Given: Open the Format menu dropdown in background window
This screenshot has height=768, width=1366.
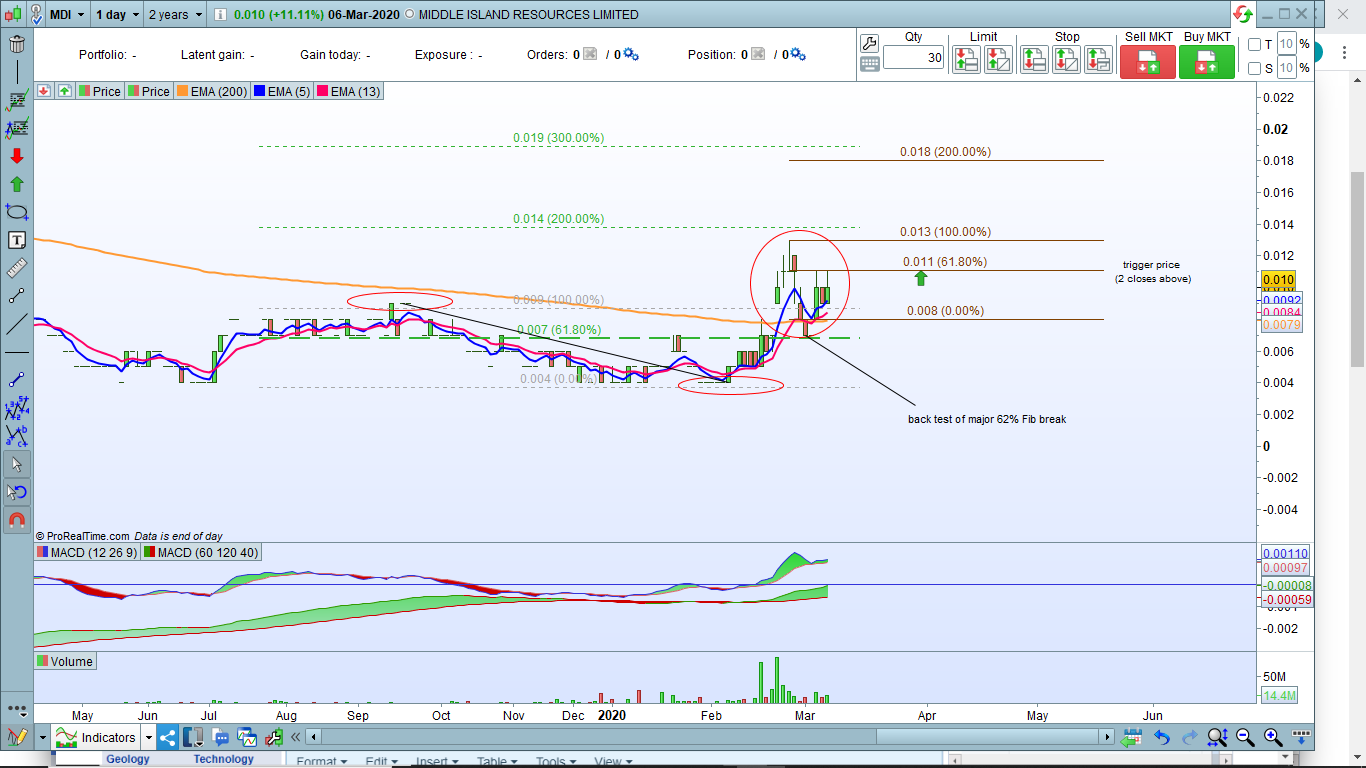Looking at the screenshot, I should 322,761.
